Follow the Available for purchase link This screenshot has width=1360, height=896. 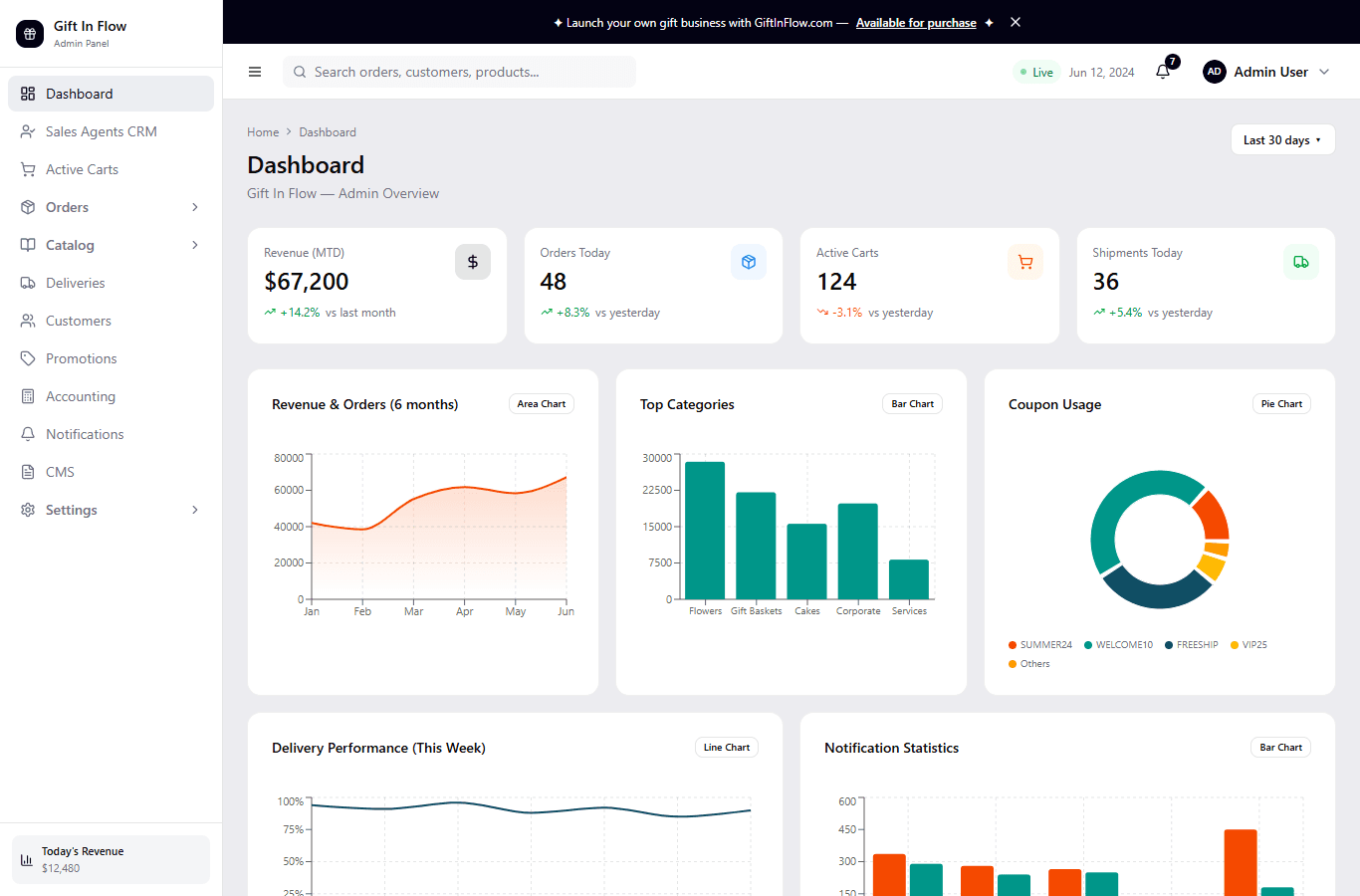pos(916,23)
